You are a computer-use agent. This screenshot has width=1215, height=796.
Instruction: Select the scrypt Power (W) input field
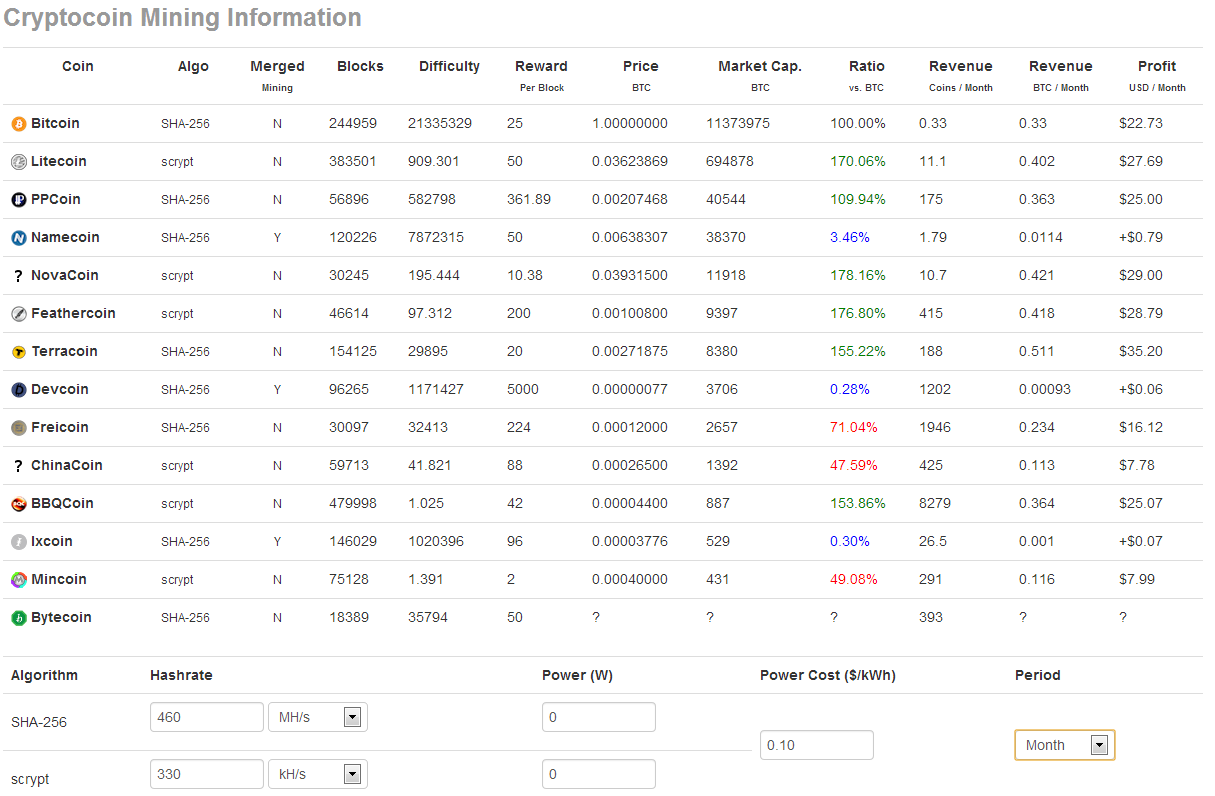pyautogui.click(x=599, y=775)
